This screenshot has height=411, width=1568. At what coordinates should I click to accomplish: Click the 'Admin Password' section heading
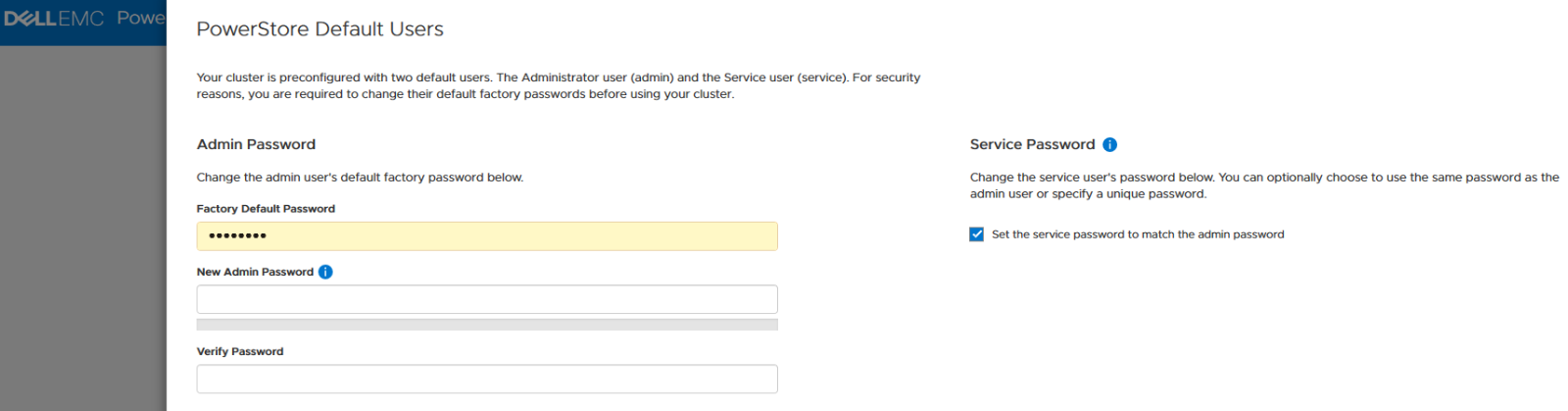256,144
